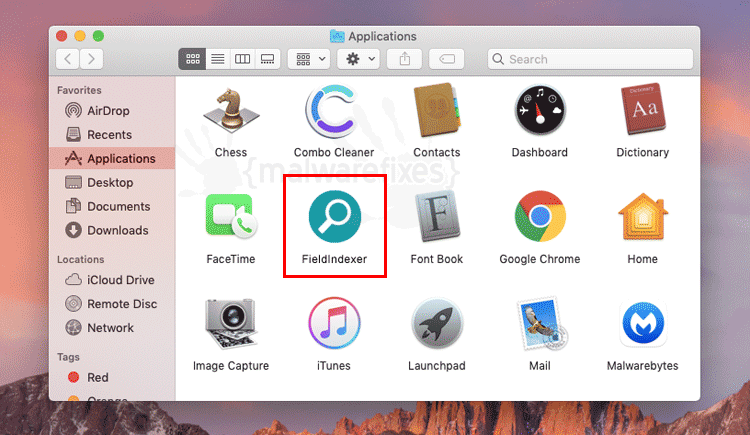Select the FaceTime app icon
Screen dimensions: 750x435
click(231, 216)
